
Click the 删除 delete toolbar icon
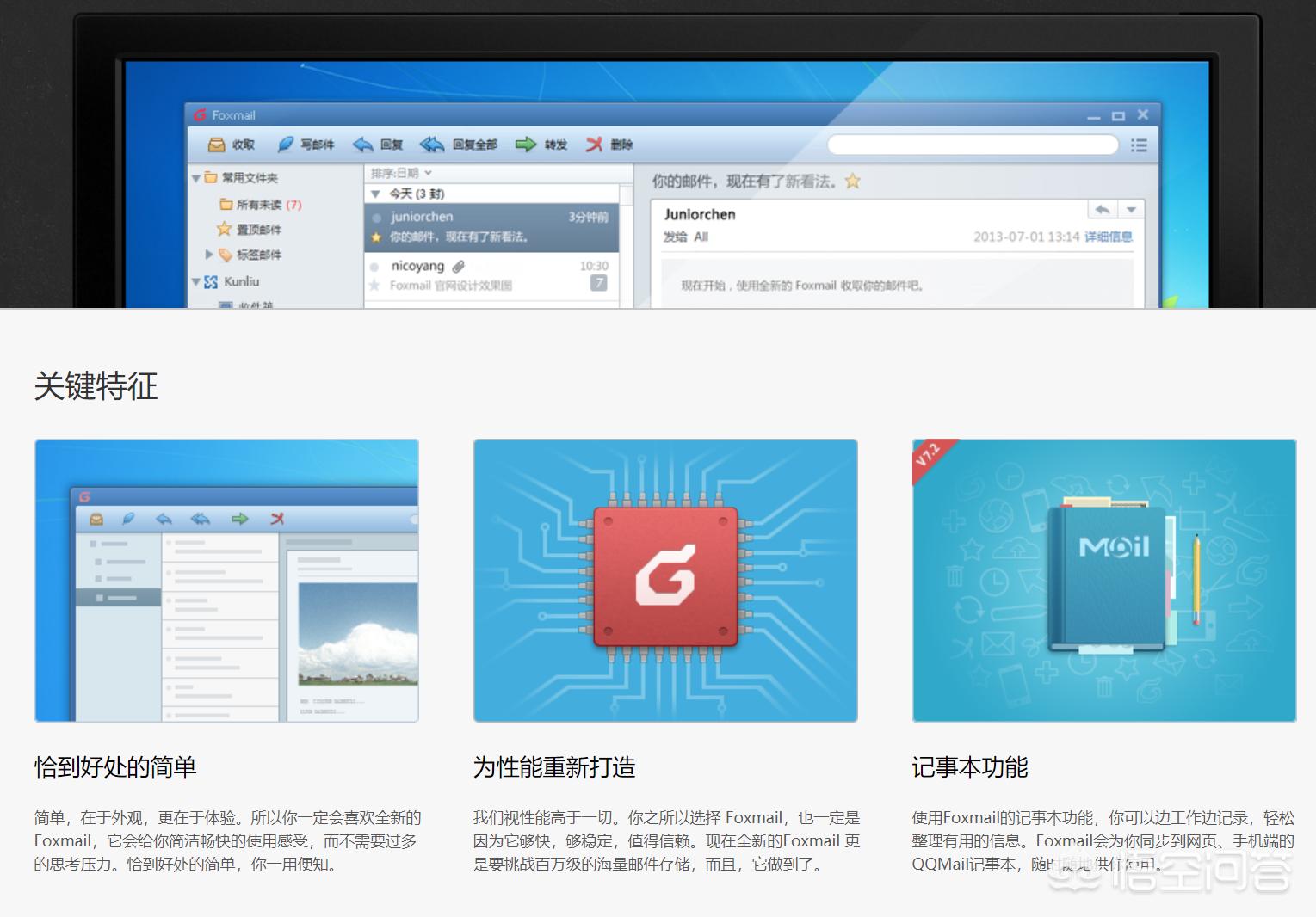coord(594,145)
